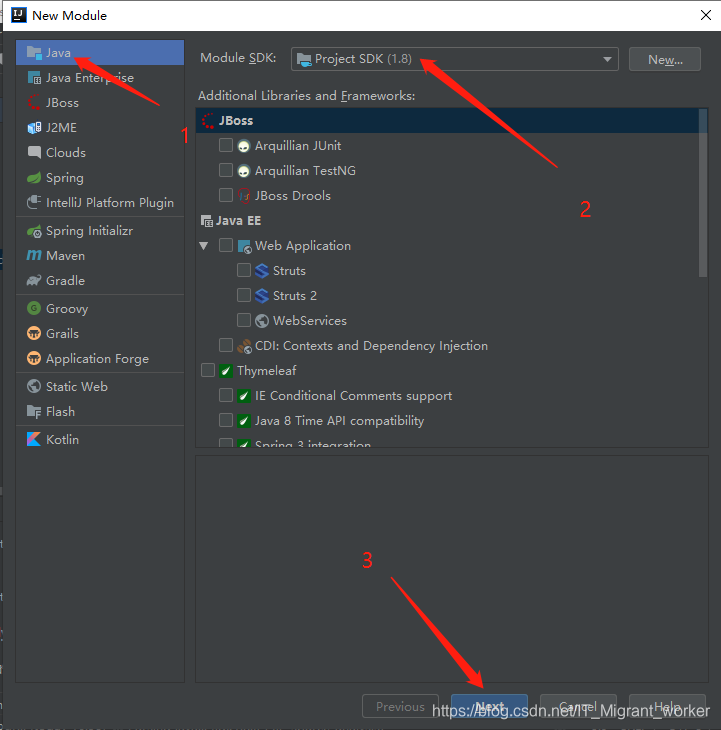
Task: Select the Java folder icon in module list
Action: (34, 53)
